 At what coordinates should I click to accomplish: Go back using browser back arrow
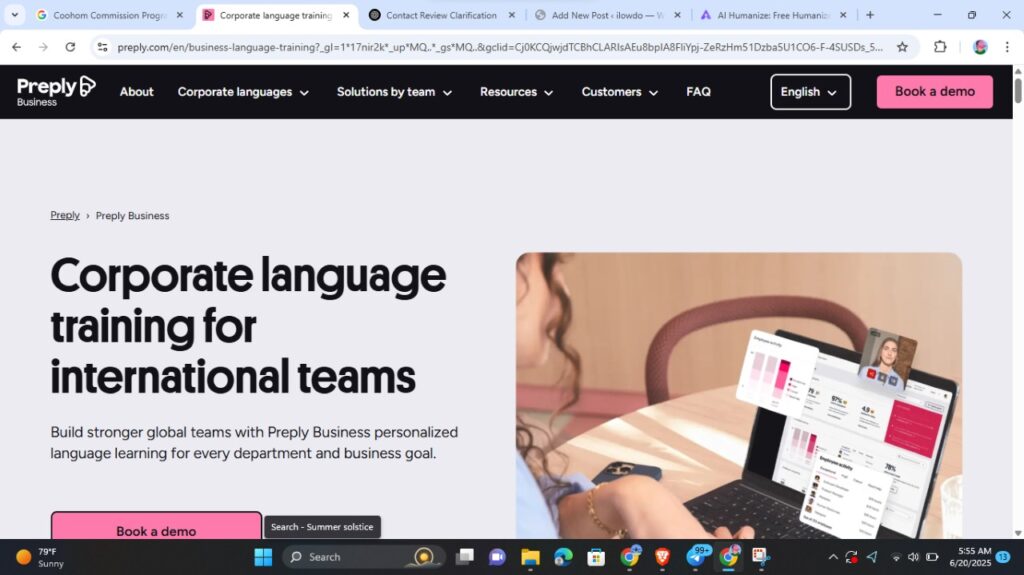16,47
